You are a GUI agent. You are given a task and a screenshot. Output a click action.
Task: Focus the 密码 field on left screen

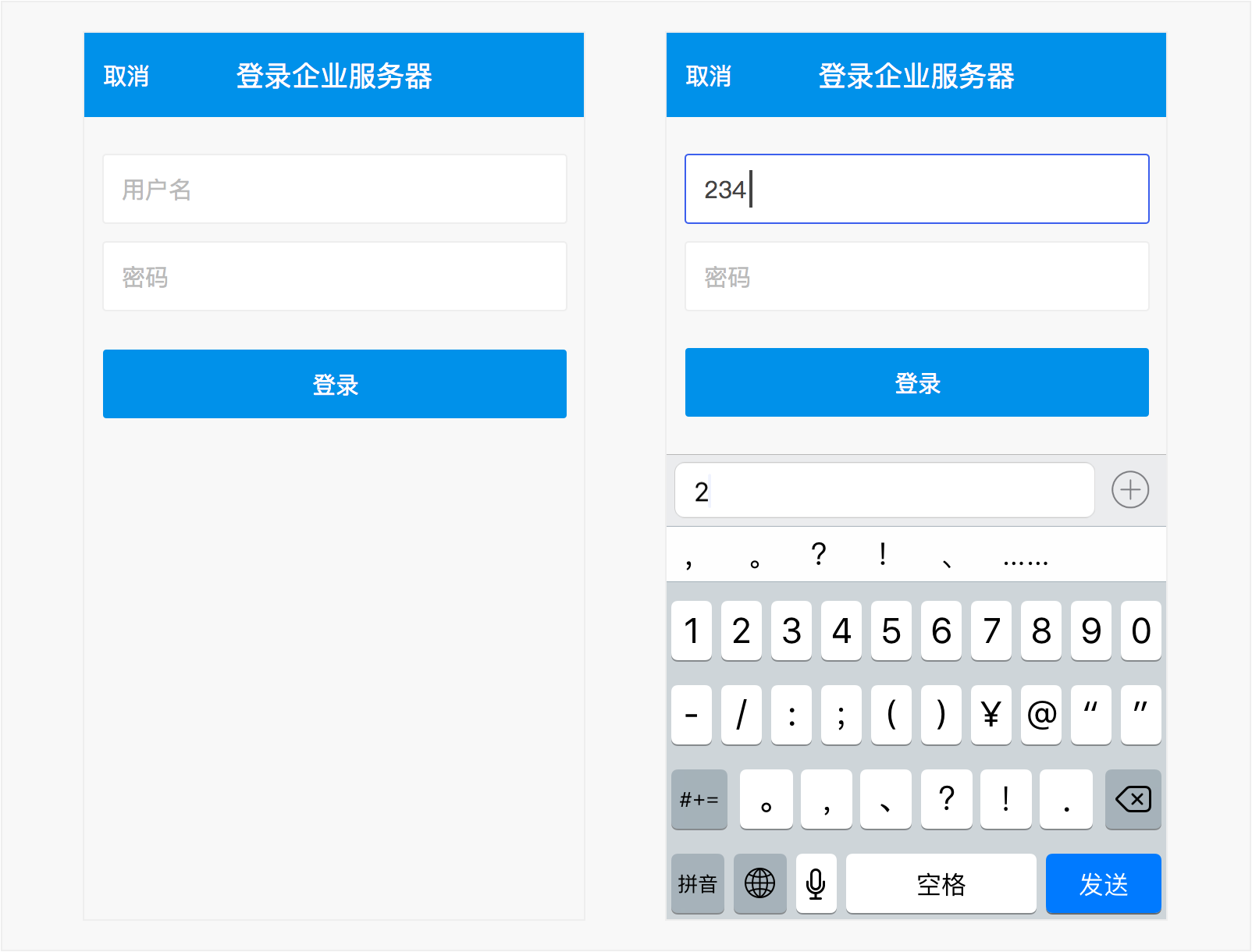[335, 276]
